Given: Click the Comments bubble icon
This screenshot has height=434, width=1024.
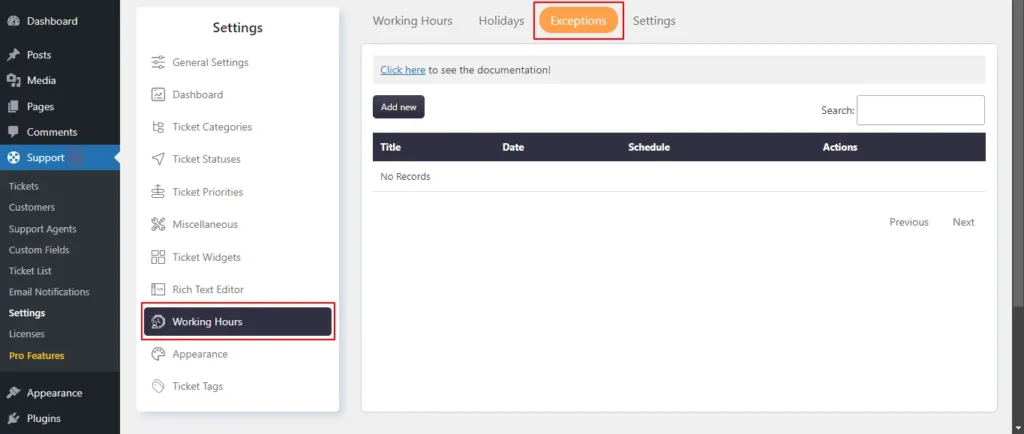Looking at the screenshot, I should click(14, 132).
